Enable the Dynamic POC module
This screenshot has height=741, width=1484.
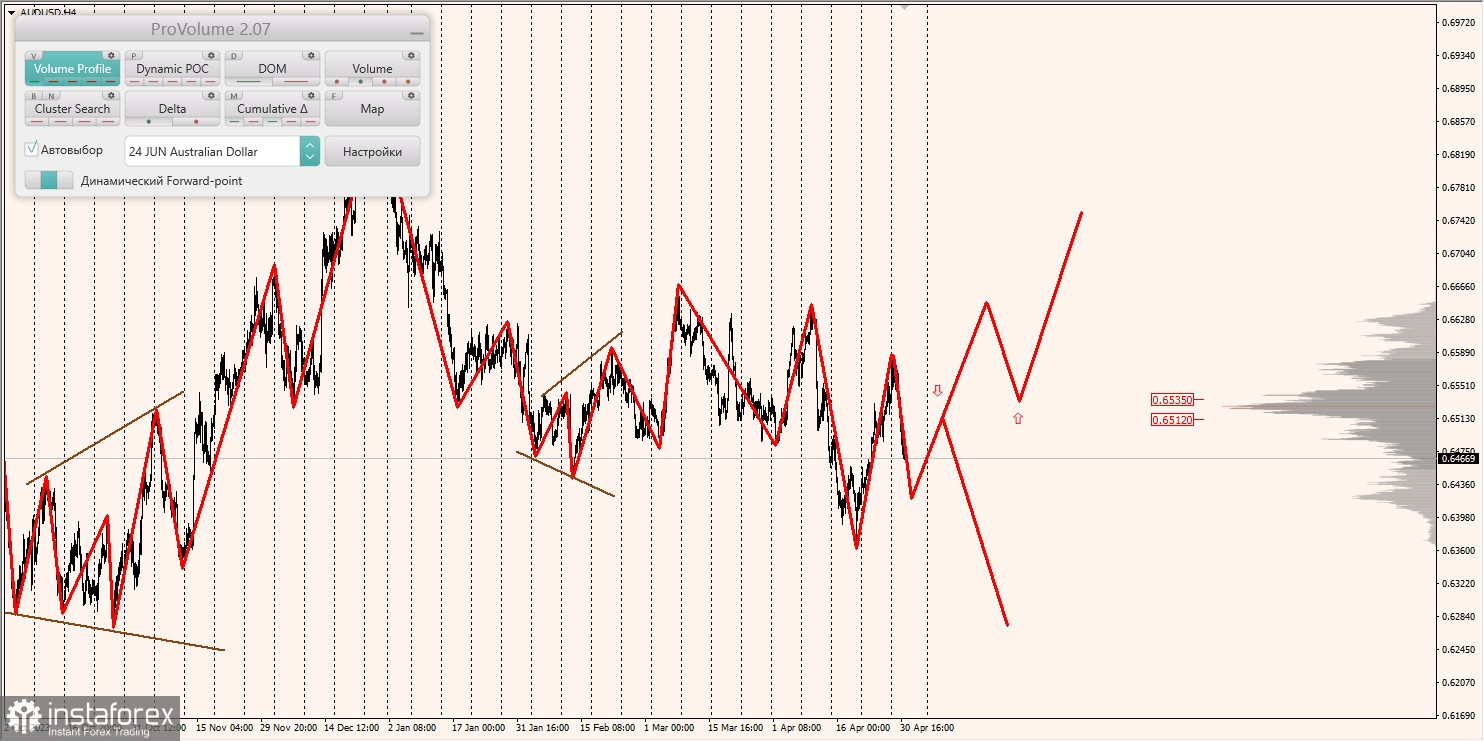tap(172, 68)
